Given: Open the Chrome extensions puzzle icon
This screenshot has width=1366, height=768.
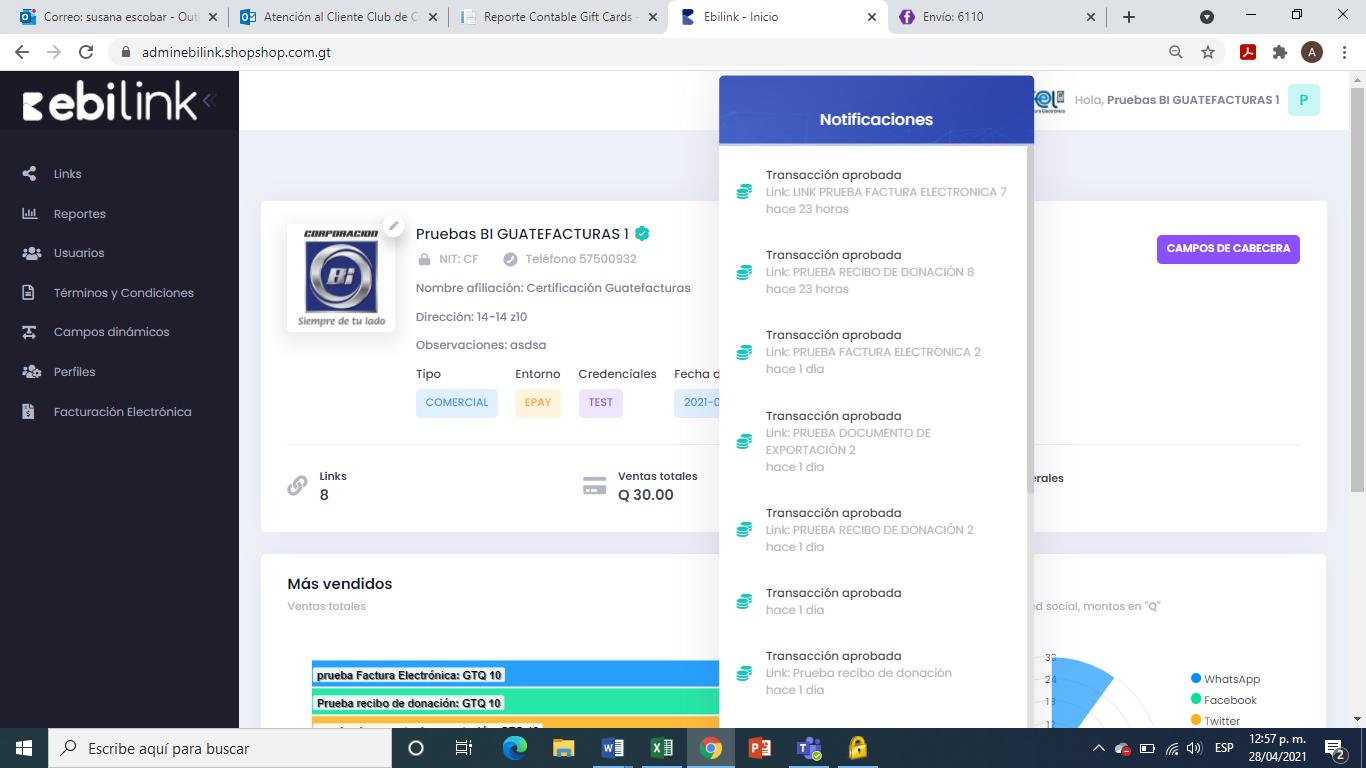Looking at the screenshot, I should [x=1280, y=52].
